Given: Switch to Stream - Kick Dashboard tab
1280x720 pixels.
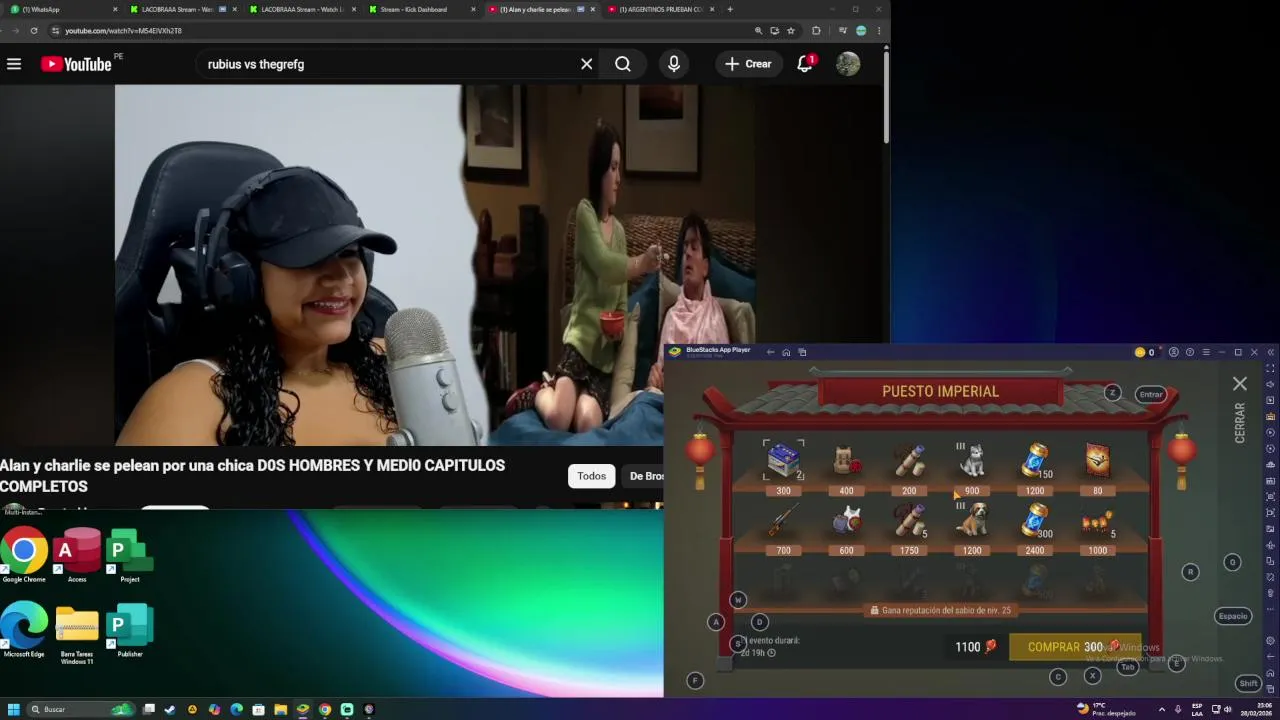Looking at the screenshot, I should 420,9.
